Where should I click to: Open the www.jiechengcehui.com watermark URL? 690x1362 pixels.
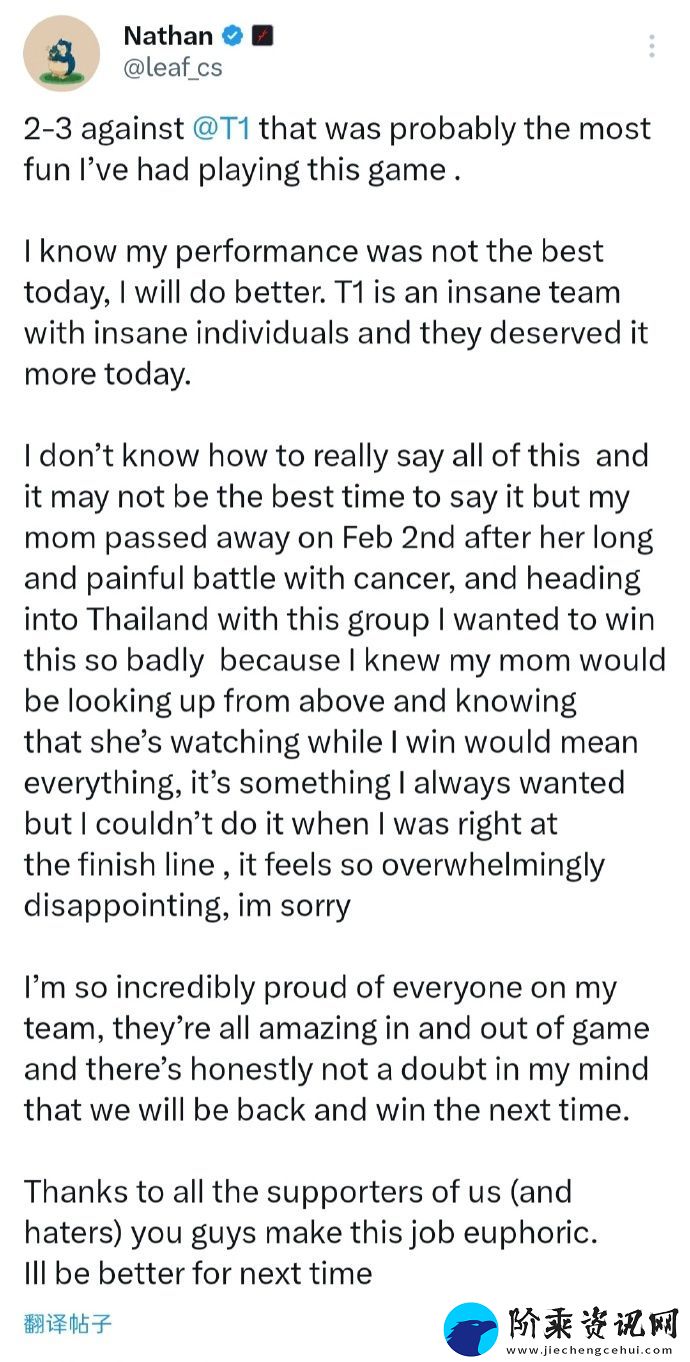click(x=590, y=1349)
